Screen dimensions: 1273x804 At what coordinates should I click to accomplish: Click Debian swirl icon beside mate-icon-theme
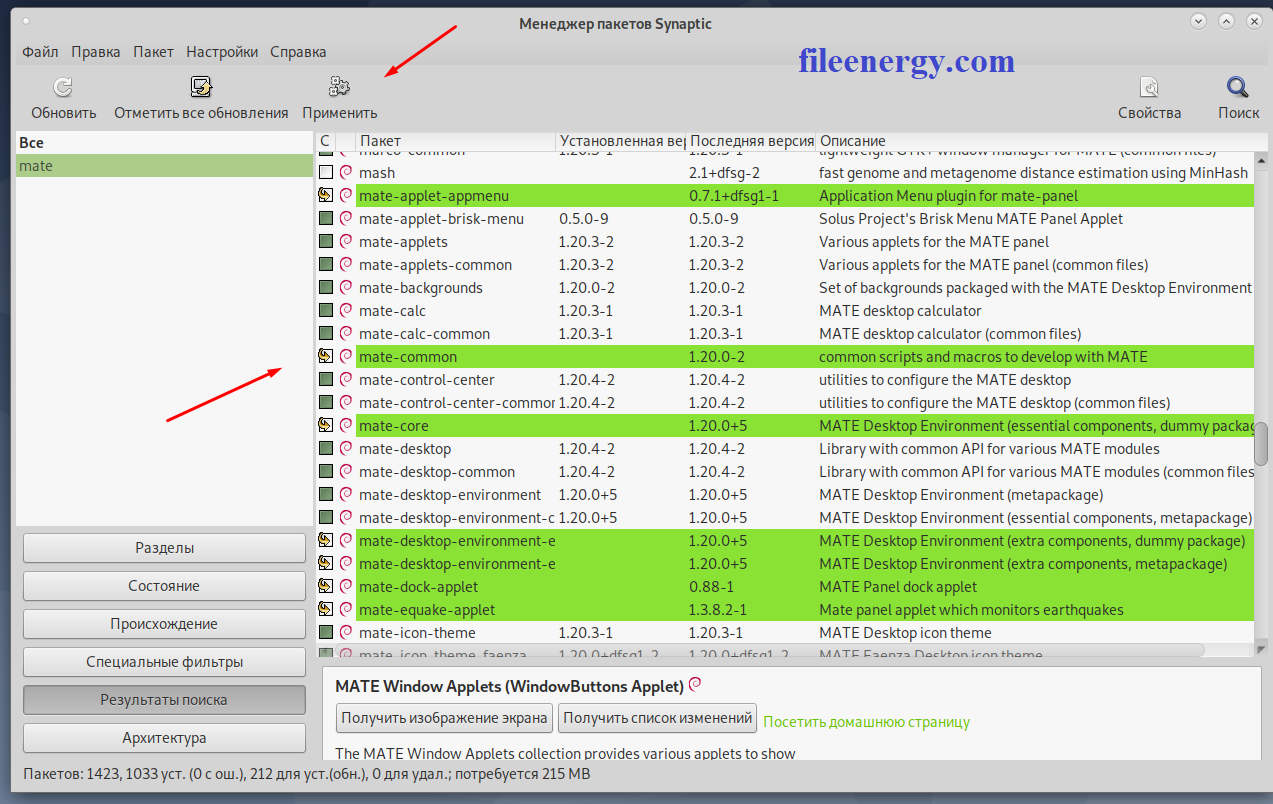click(x=346, y=632)
